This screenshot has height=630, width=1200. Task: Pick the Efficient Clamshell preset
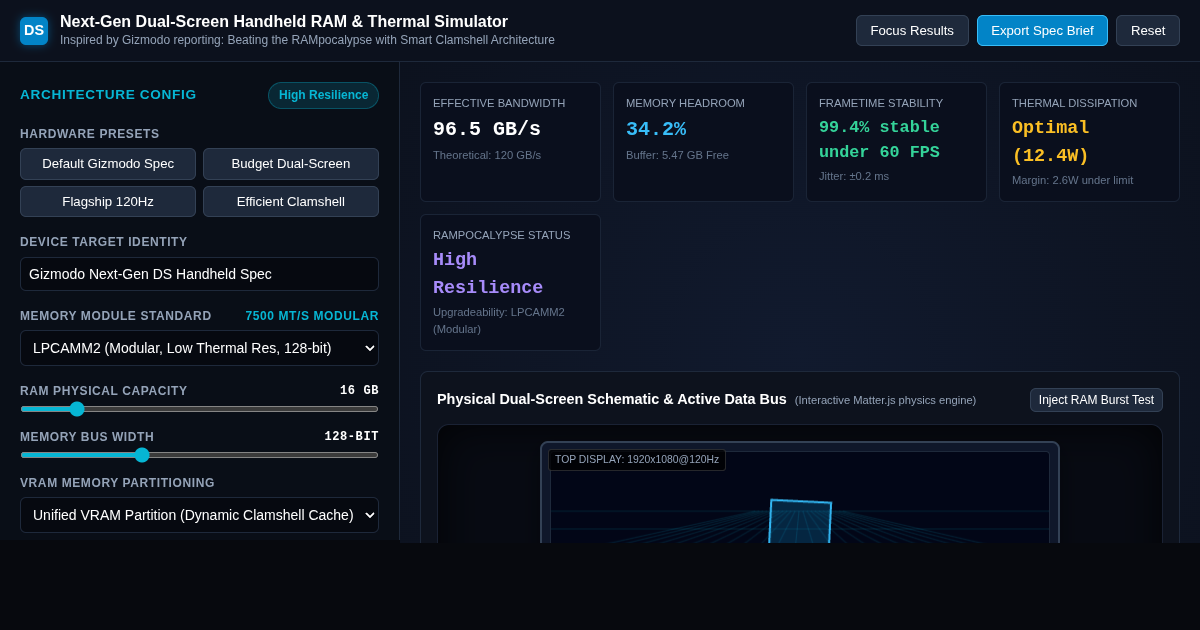click(291, 202)
